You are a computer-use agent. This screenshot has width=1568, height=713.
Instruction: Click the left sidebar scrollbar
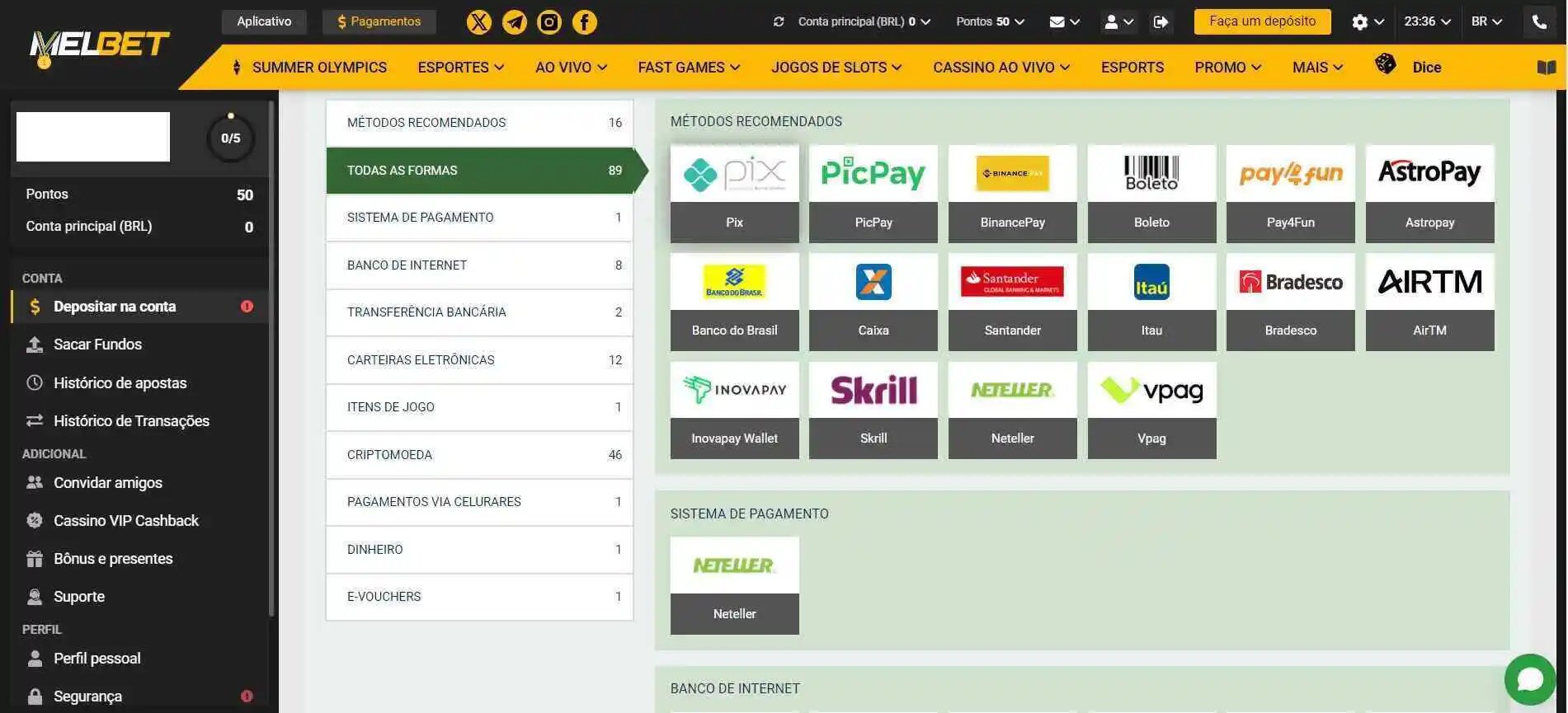point(271,358)
